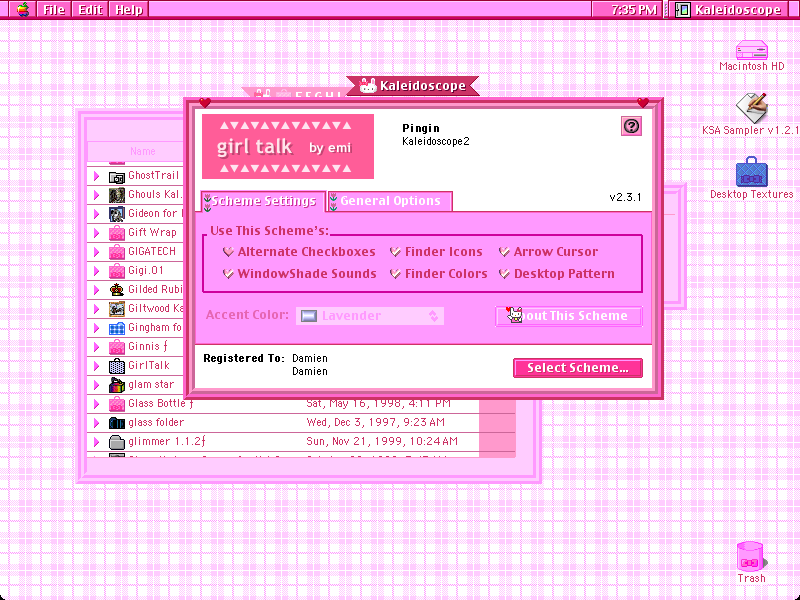This screenshot has width=800, height=600.
Task: Click the Kaleidoscope application menu icon
Action: click(x=683, y=10)
